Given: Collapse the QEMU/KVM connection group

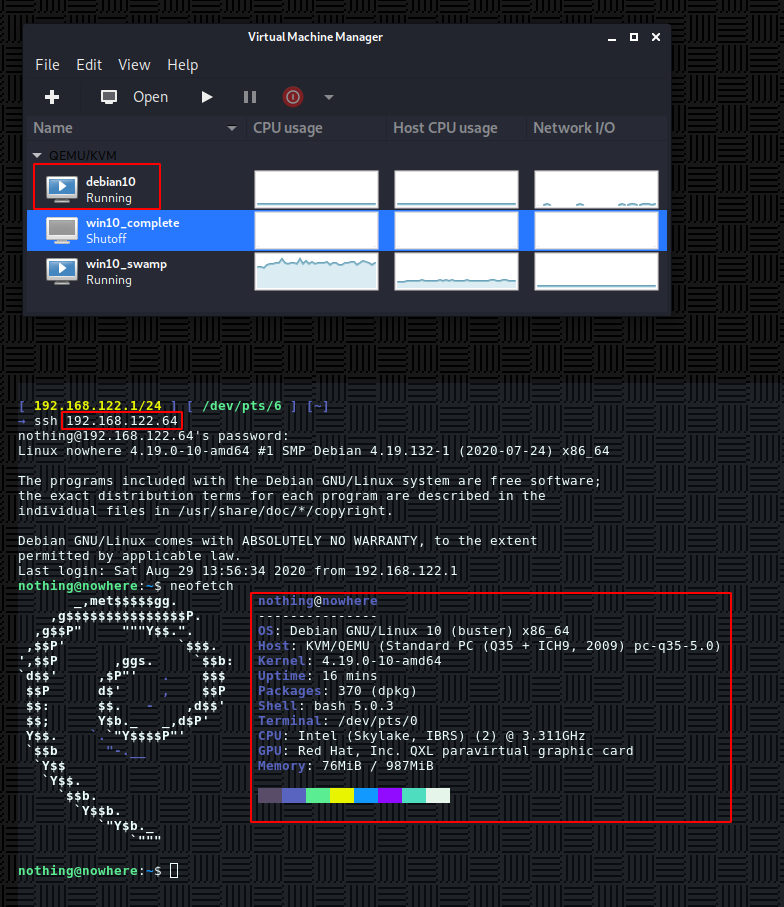Looking at the screenshot, I should [38, 156].
